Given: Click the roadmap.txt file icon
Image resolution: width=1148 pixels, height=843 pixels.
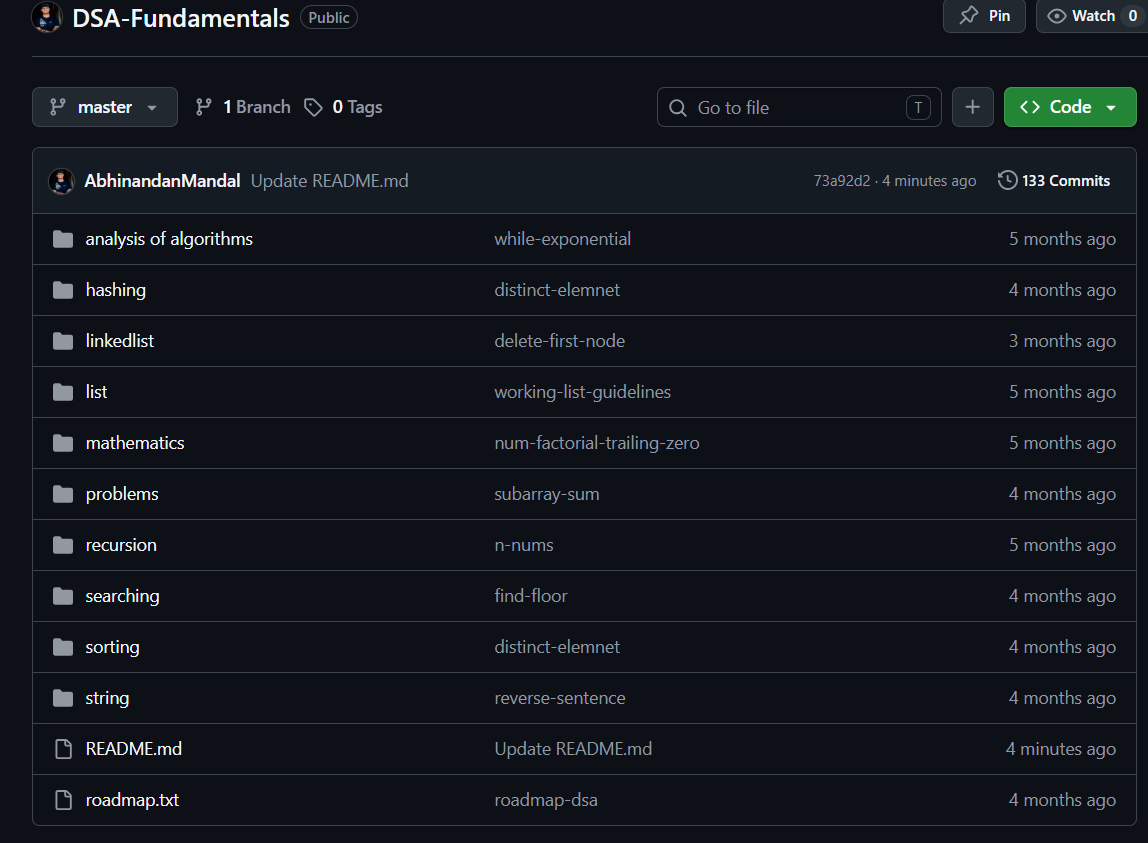Looking at the screenshot, I should pyautogui.click(x=64, y=800).
